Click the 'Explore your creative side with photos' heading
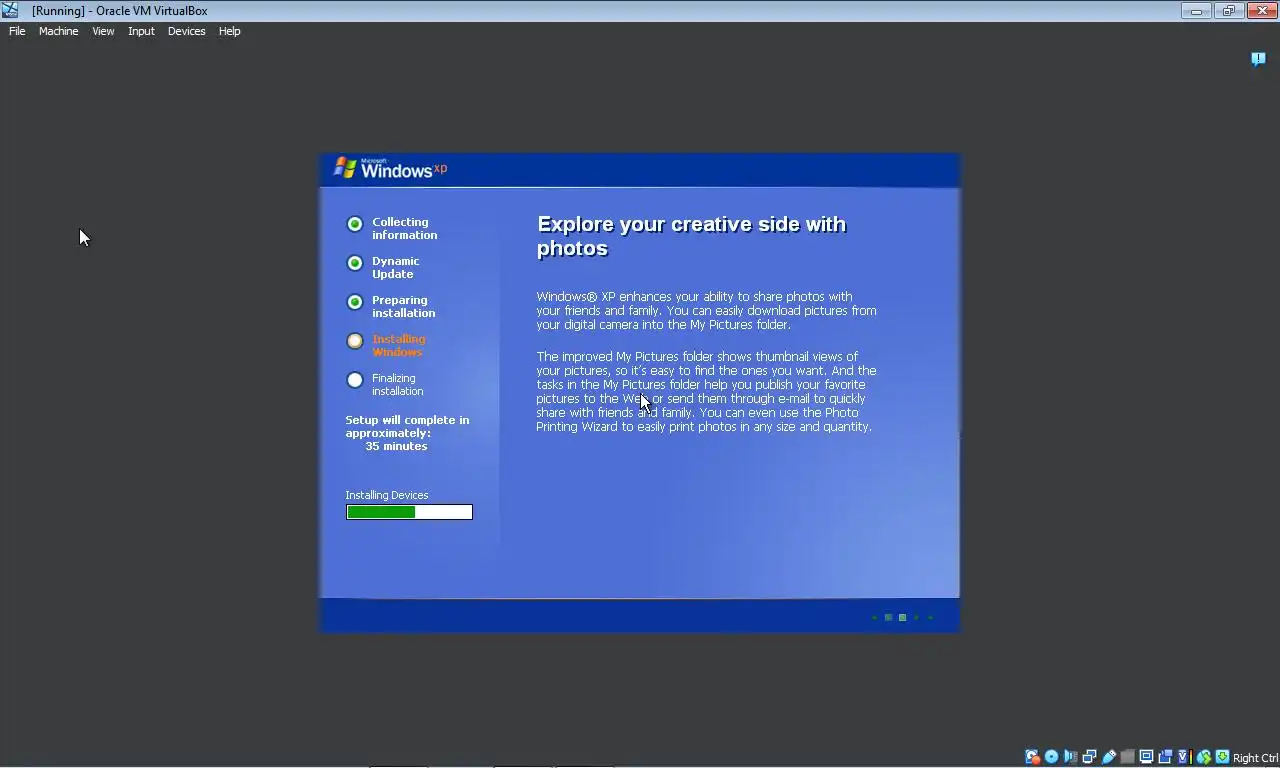 691,236
